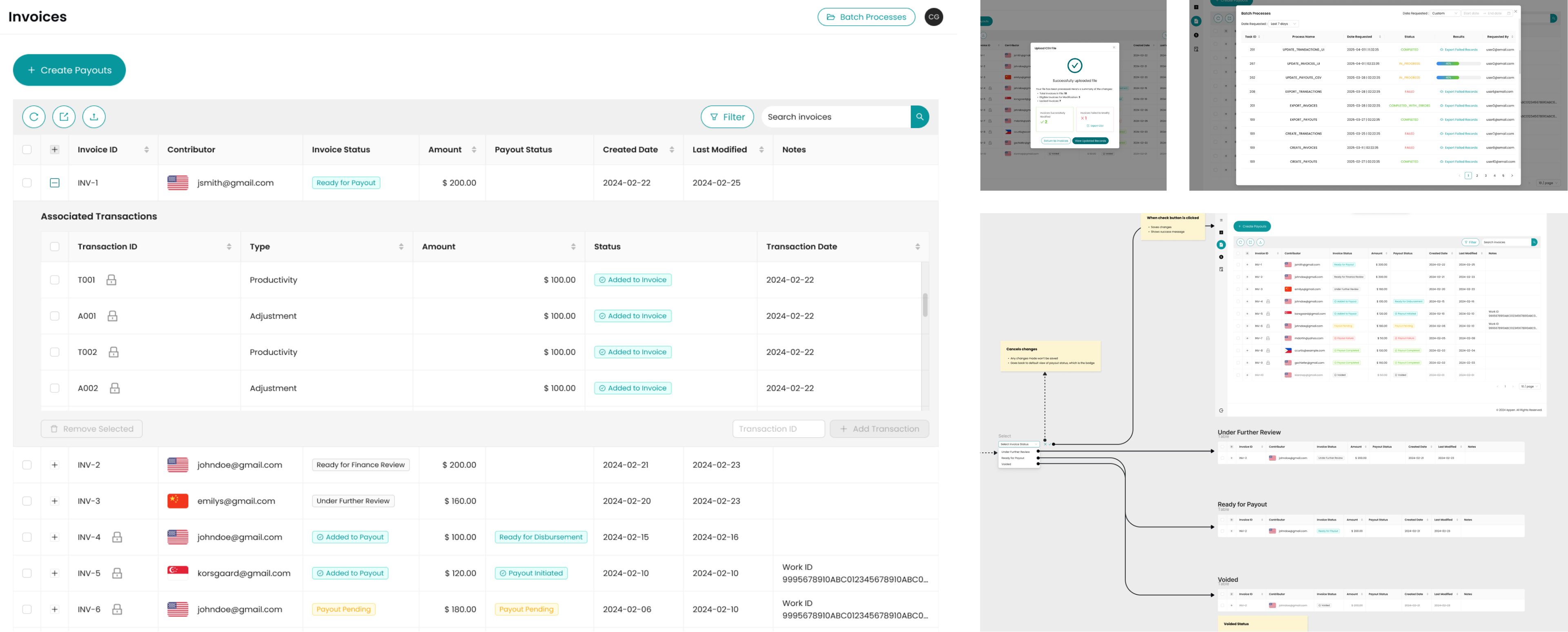
Task: Click the teal search magnifier button
Action: (x=920, y=117)
